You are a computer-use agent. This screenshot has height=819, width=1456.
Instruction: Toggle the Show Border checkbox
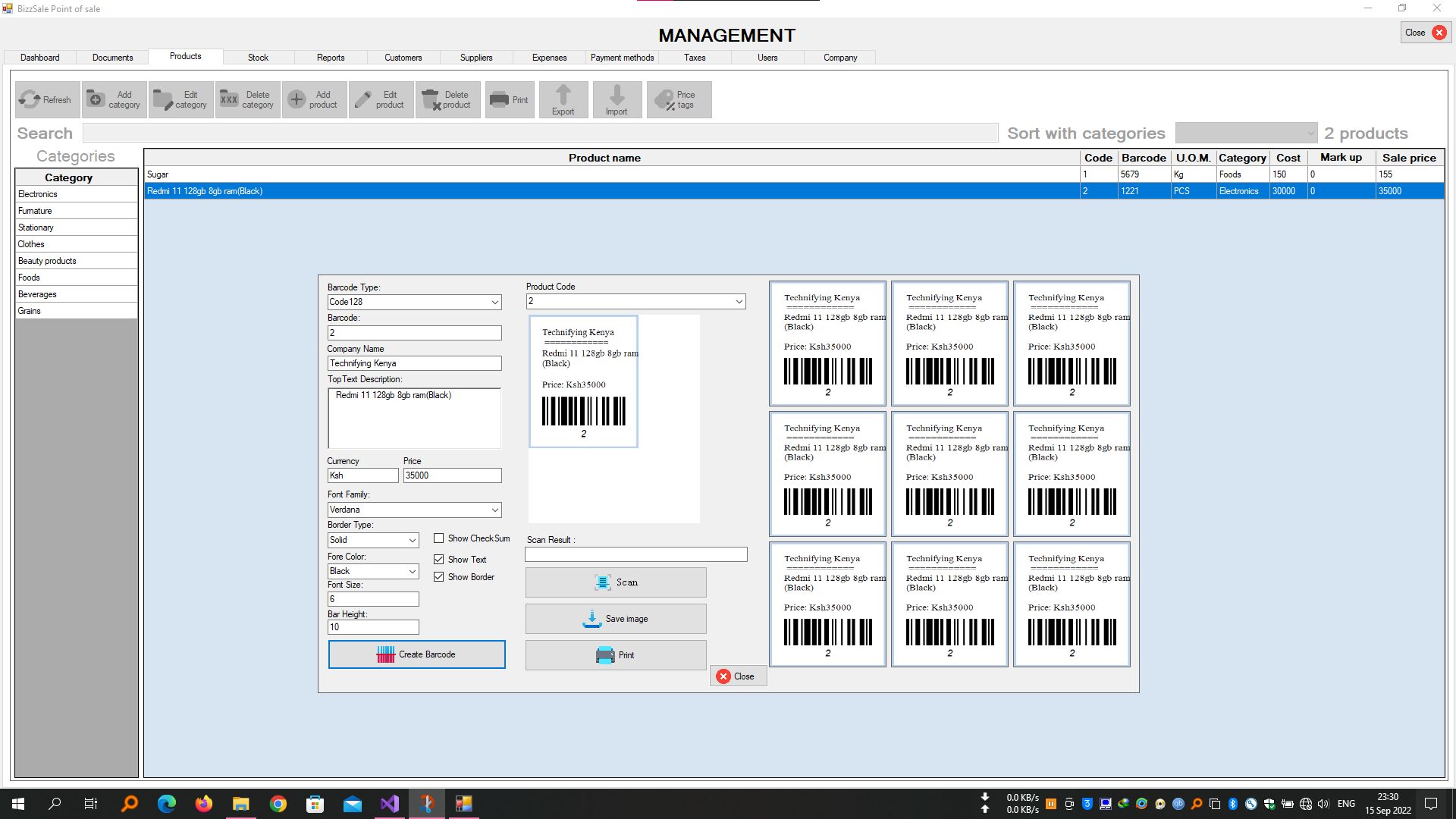click(438, 577)
